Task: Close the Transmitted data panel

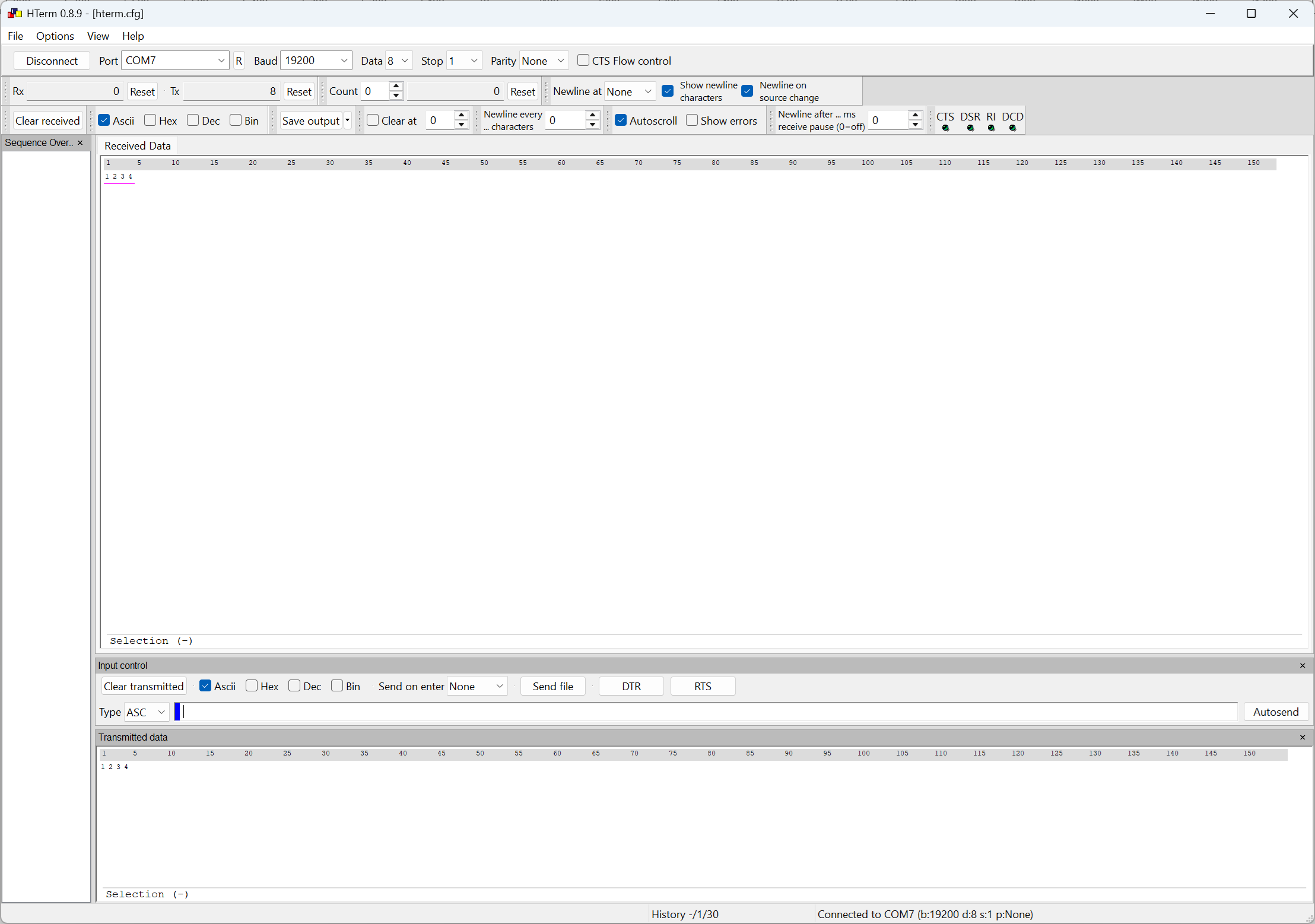Action: 1302,738
